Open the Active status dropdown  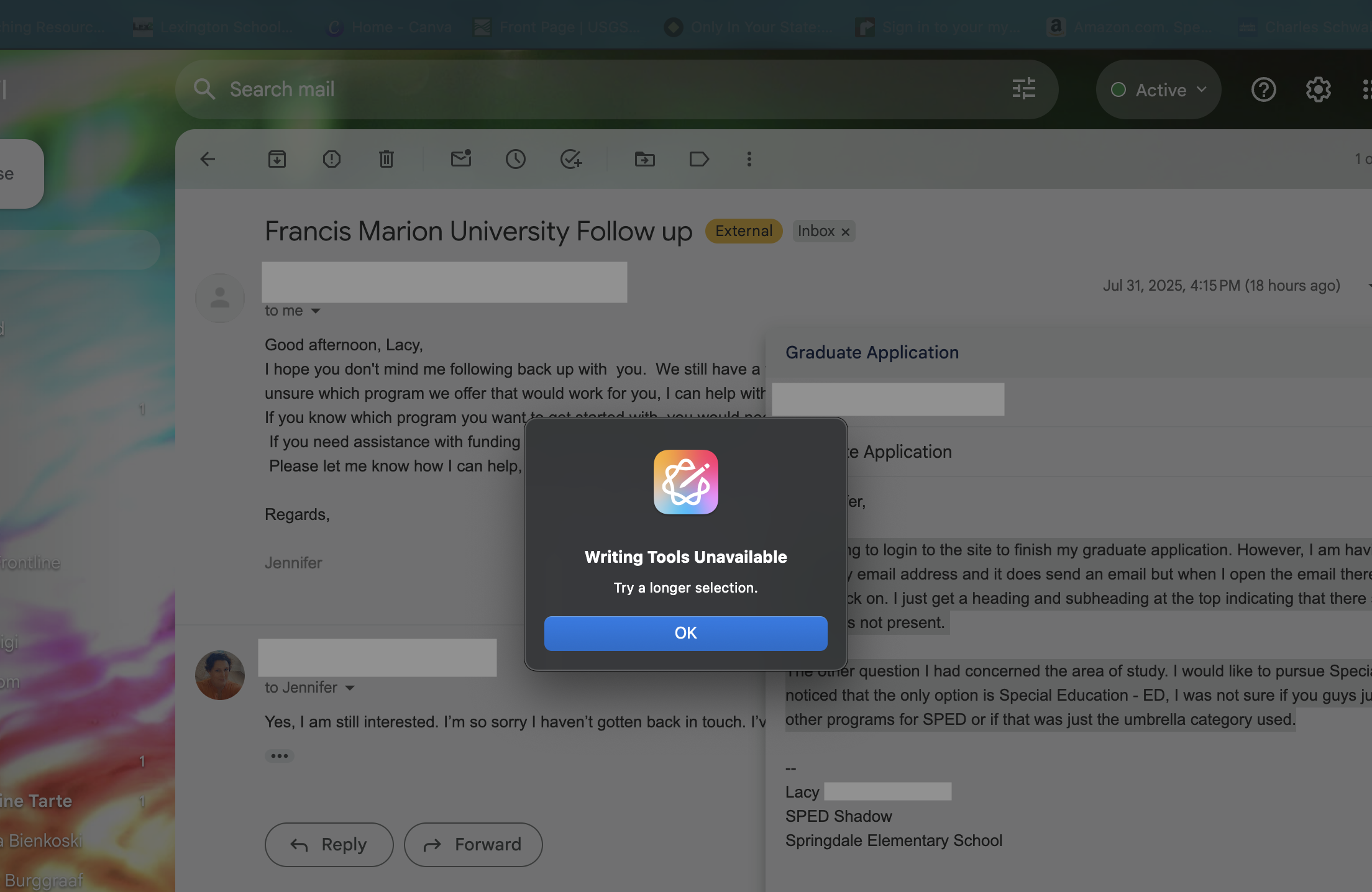[x=1159, y=90]
